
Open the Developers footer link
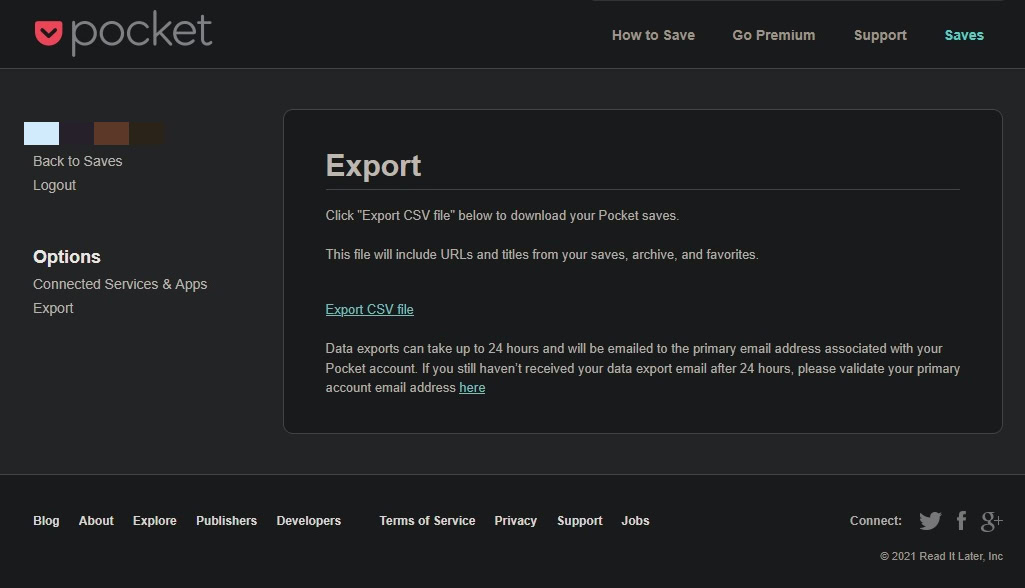click(x=308, y=521)
